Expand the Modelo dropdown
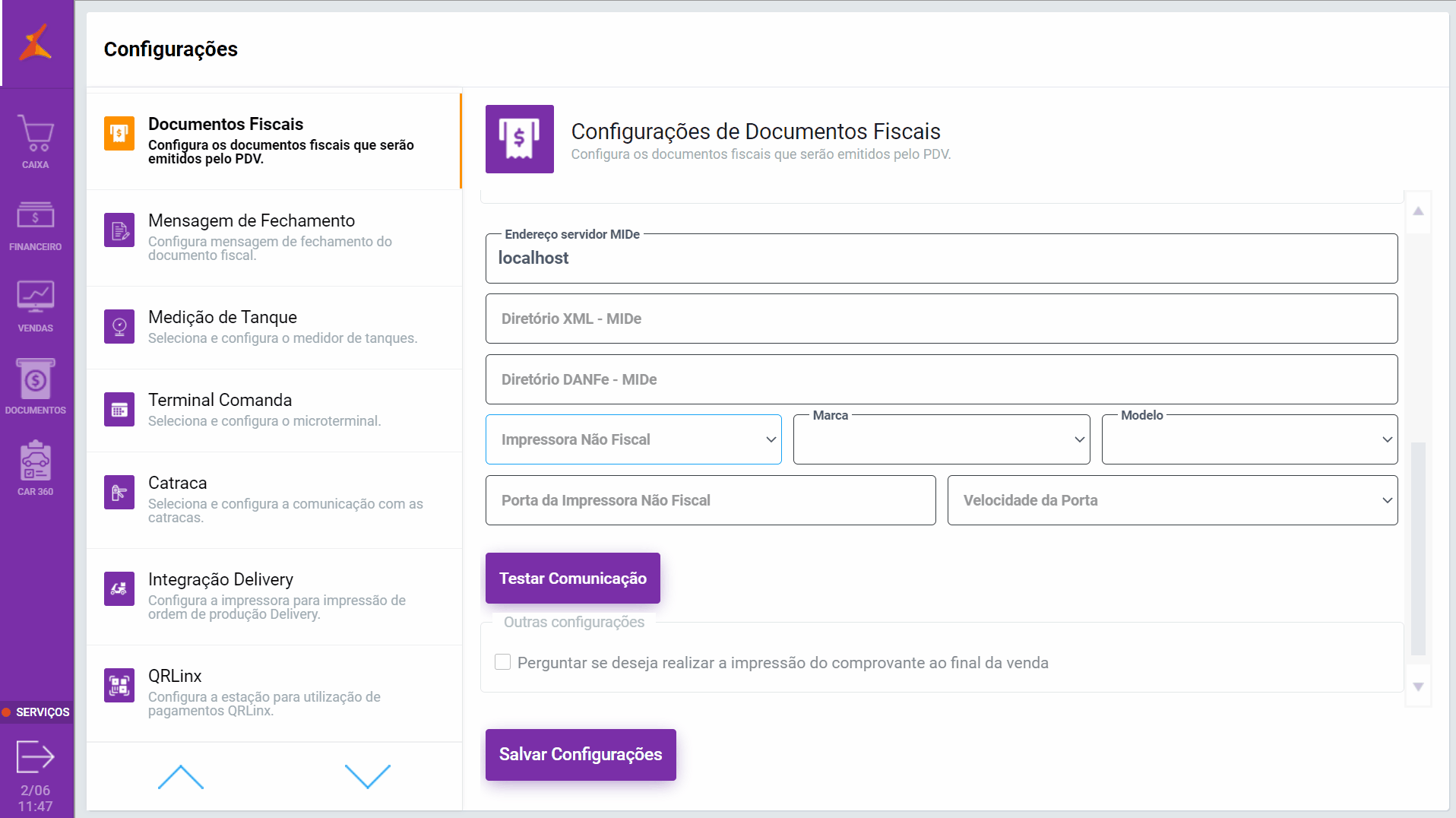 [x=1249, y=439]
